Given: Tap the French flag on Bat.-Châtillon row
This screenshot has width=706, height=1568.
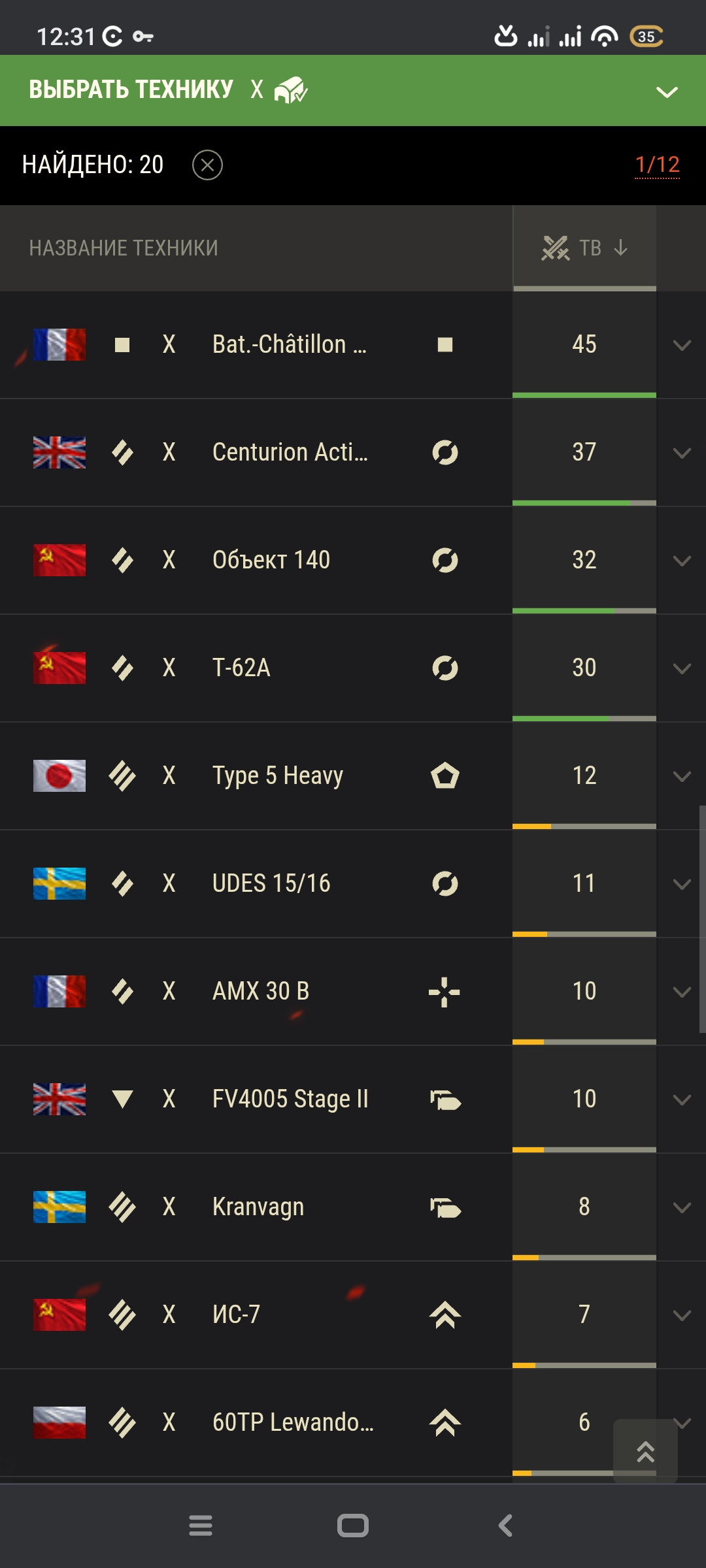Looking at the screenshot, I should point(59,344).
